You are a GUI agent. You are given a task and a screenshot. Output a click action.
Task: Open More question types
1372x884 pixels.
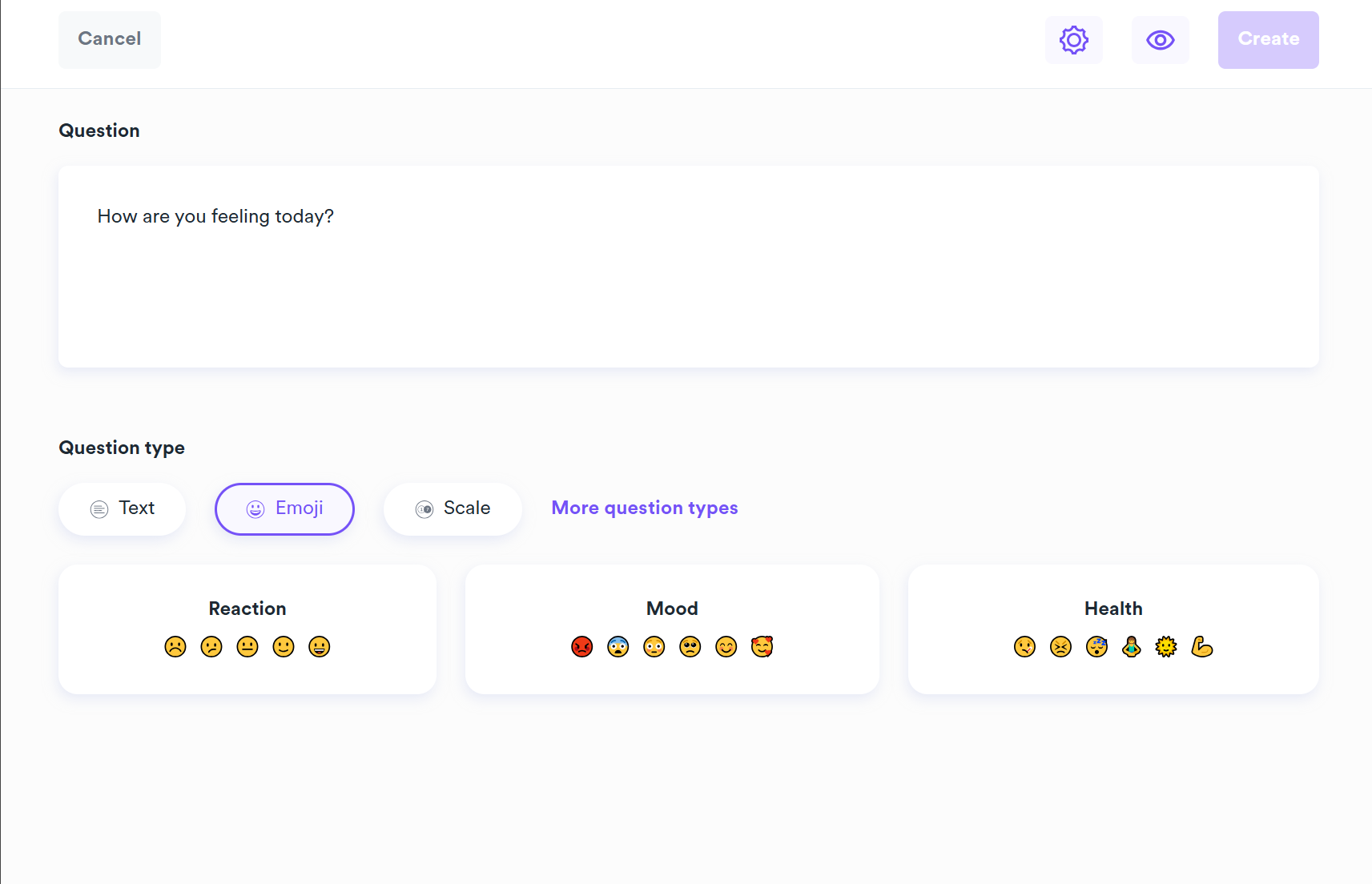[645, 508]
